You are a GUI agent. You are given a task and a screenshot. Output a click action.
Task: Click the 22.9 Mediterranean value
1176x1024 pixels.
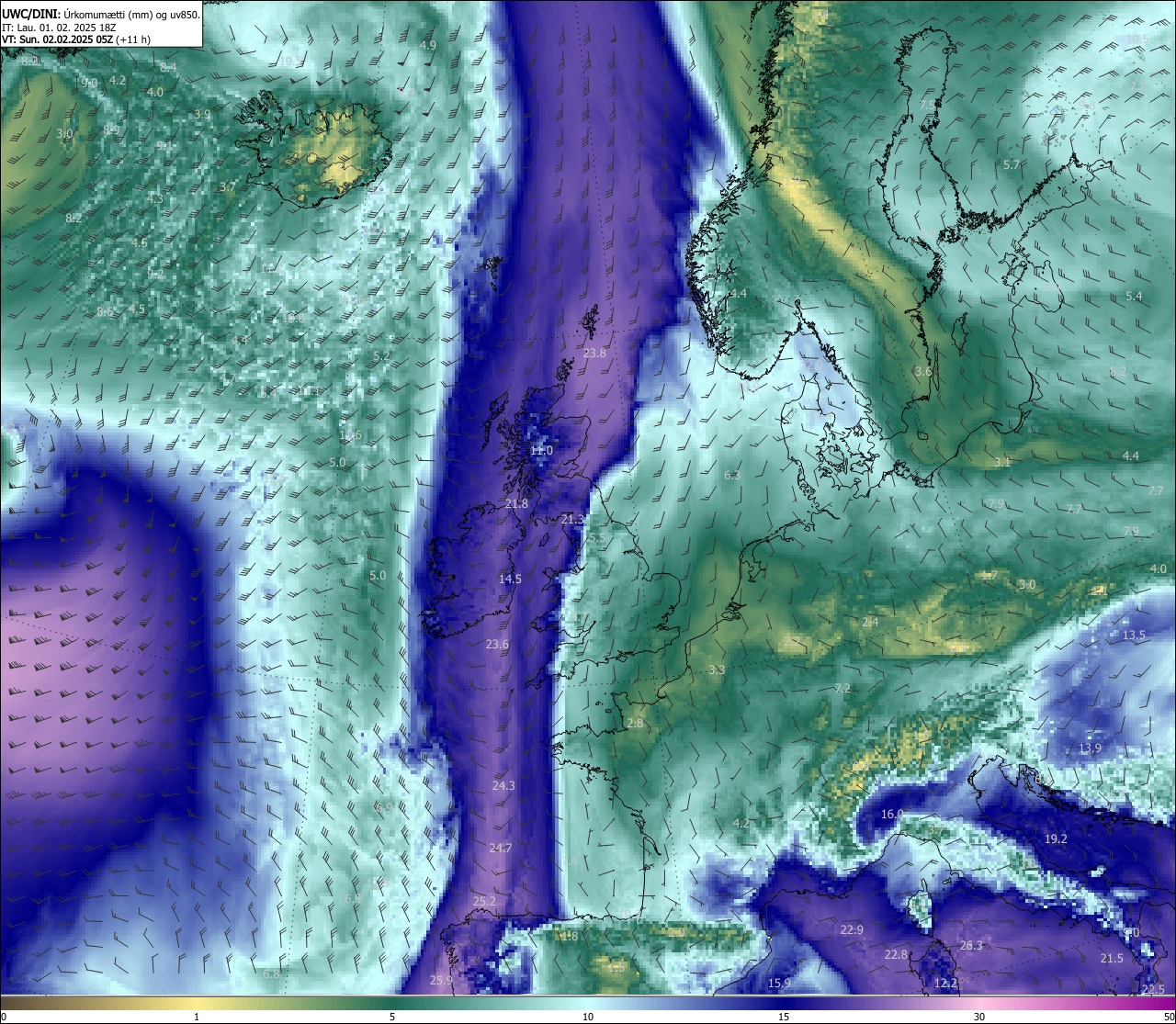[852, 930]
